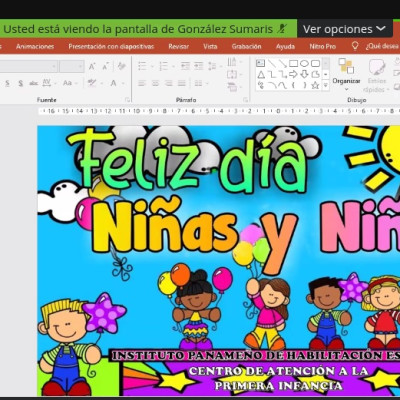This screenshot has height=400, width=400.
Task: Switch to the Vista tab
Action: point(210,46)
